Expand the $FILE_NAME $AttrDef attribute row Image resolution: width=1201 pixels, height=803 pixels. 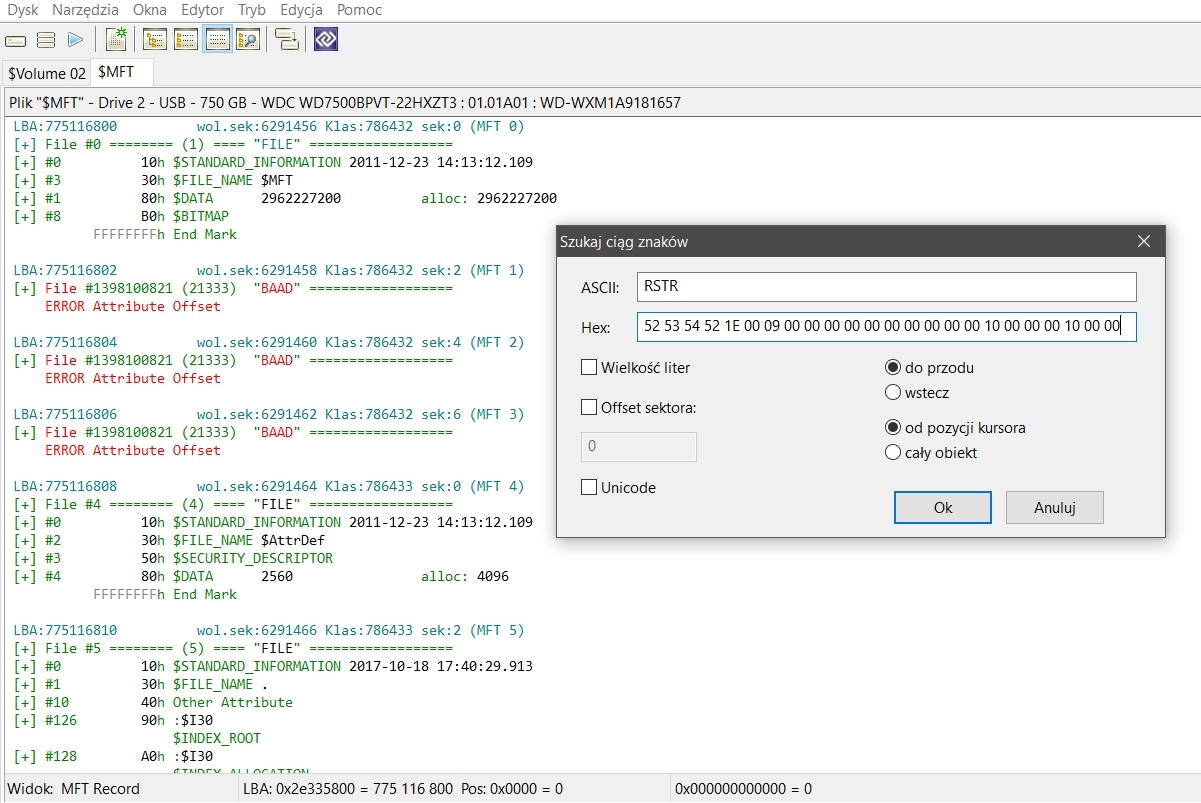coord(26,540)
